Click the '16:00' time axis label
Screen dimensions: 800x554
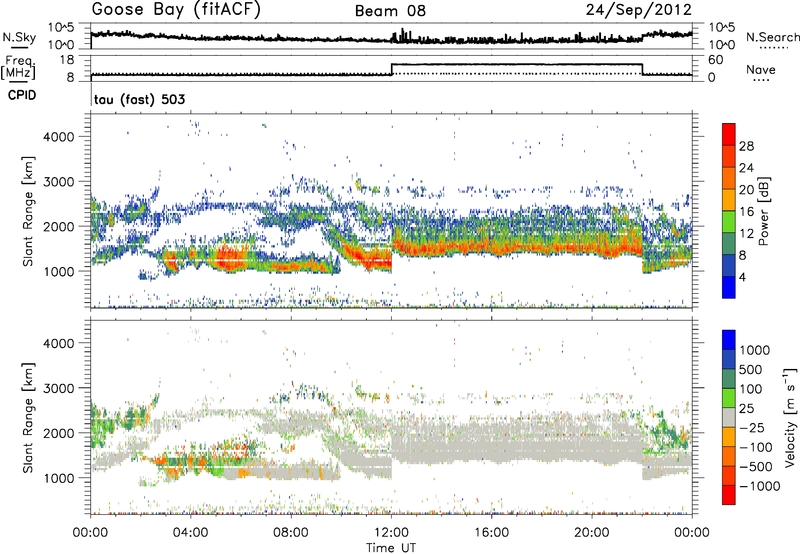point(491,533)
